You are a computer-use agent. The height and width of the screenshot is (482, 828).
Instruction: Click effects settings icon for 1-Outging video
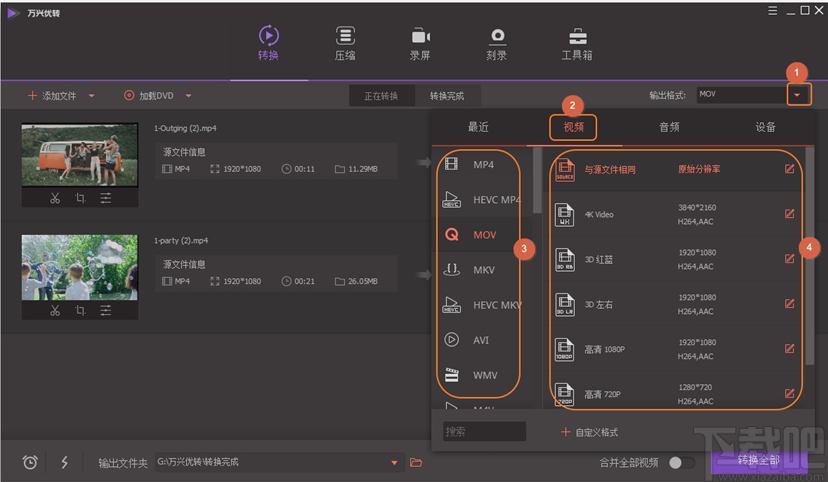point(106,198)
